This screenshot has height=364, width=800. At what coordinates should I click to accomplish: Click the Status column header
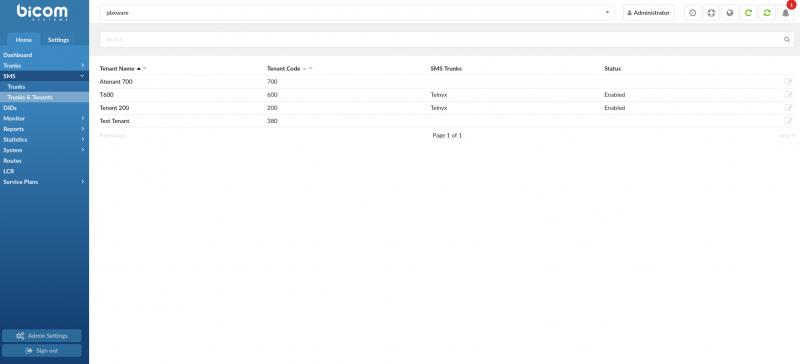click(x=612, y=68)
